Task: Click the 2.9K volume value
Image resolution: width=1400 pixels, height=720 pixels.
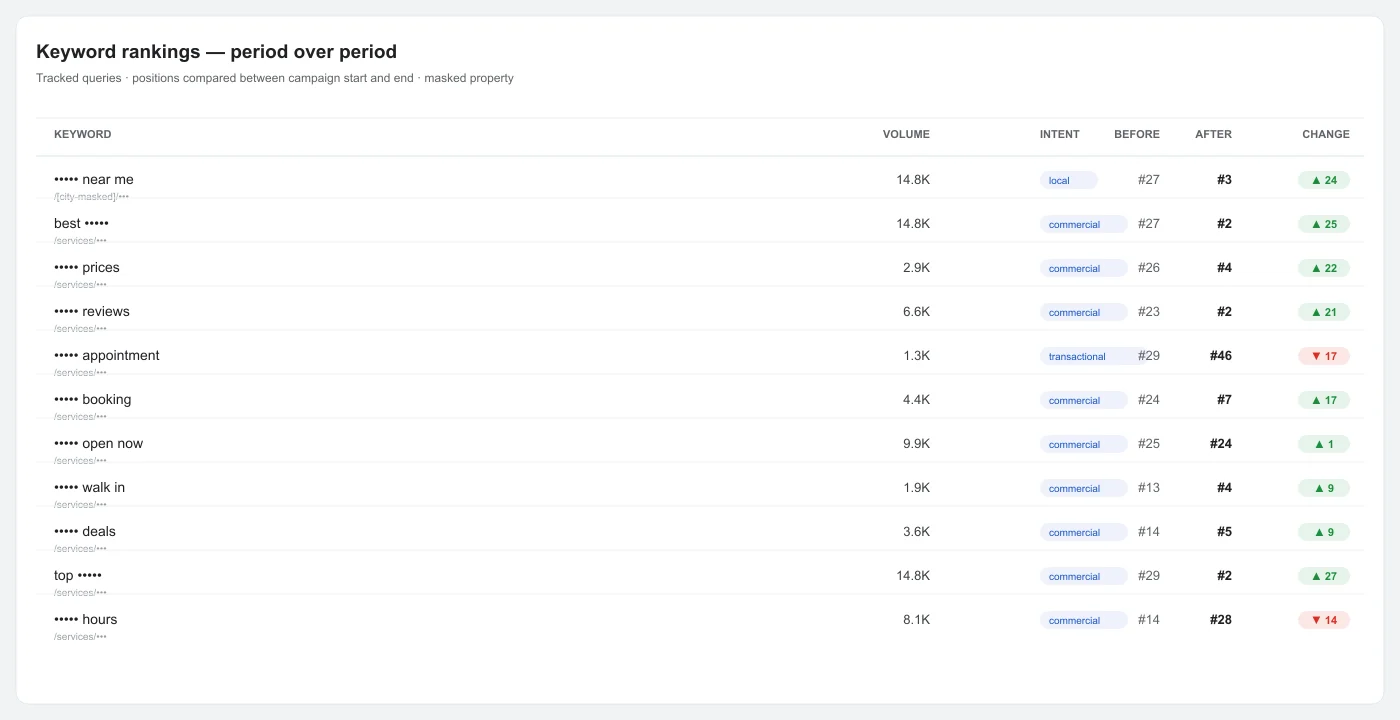Action: tap(916, 267)
